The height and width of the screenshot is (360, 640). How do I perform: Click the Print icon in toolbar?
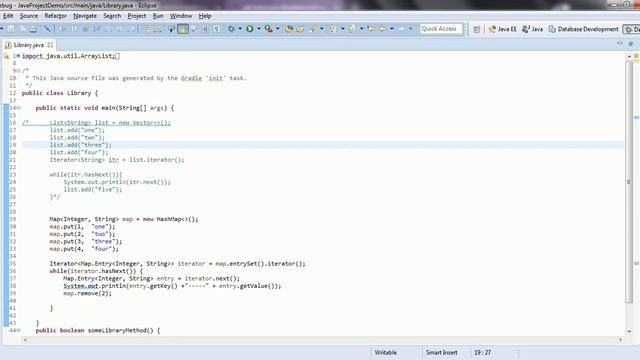tap(33, 29)
